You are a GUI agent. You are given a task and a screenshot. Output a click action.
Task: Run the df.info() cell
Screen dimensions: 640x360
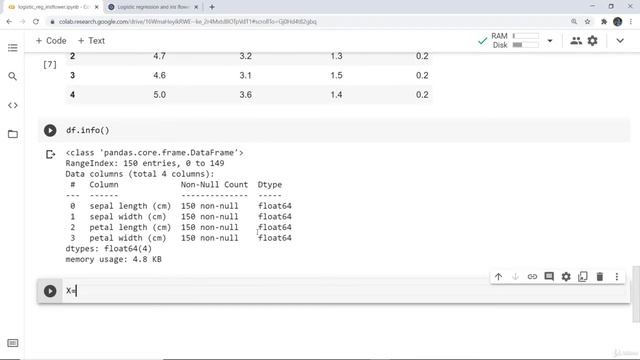click(x=50, y=131)
